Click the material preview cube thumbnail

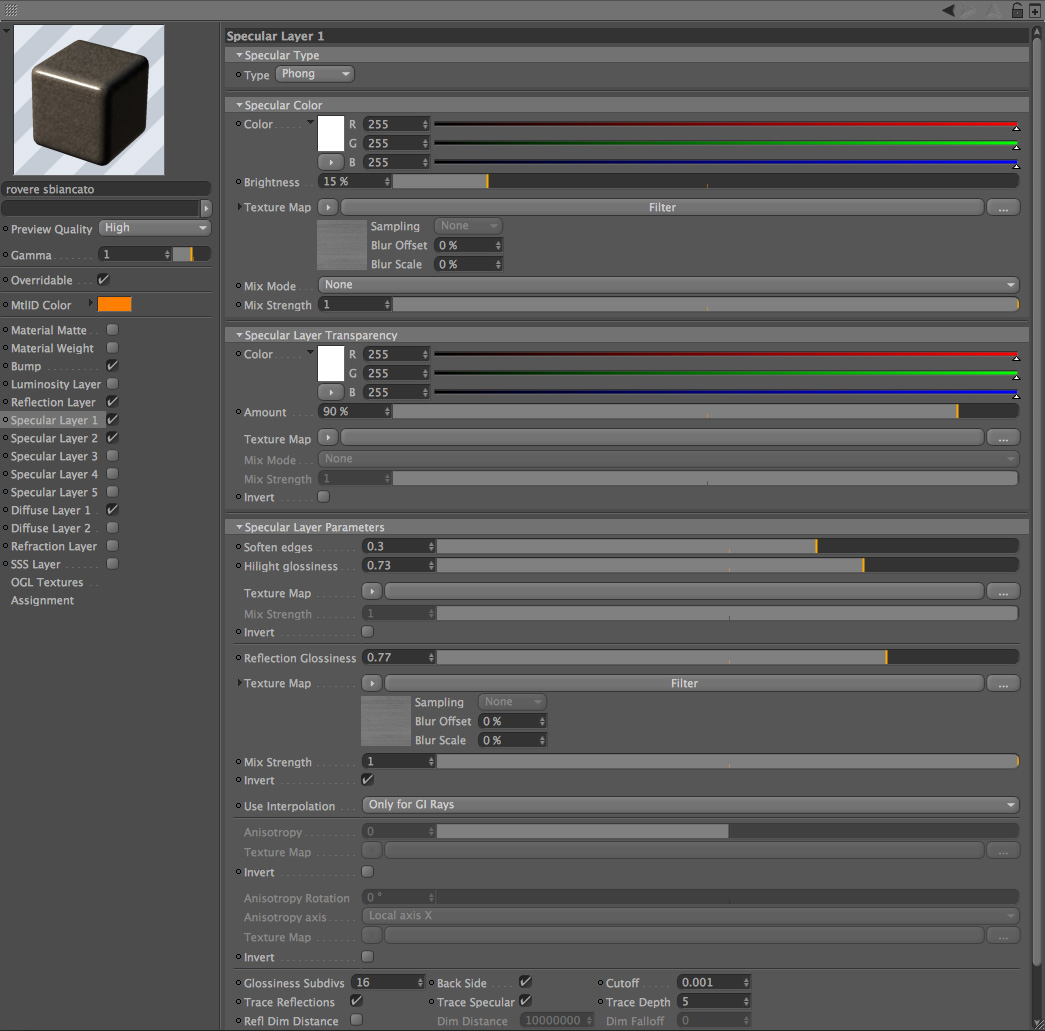click(x=89, y=100)
